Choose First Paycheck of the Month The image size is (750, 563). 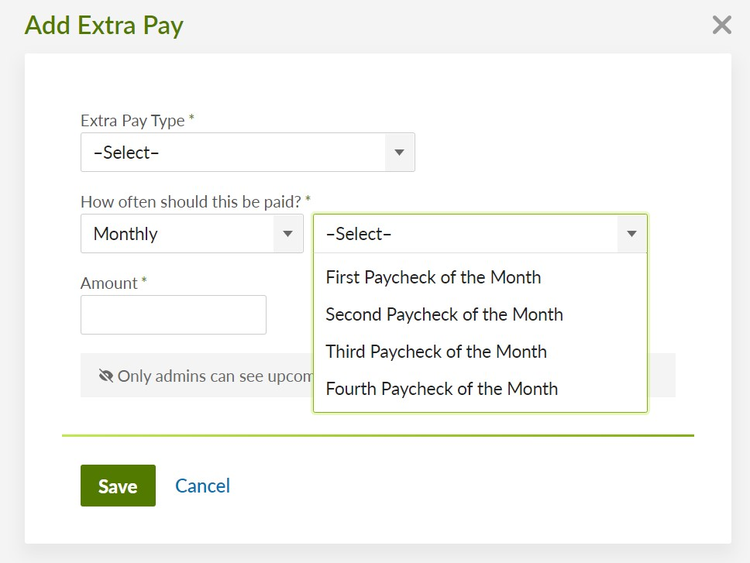click(x=480, y=277)
